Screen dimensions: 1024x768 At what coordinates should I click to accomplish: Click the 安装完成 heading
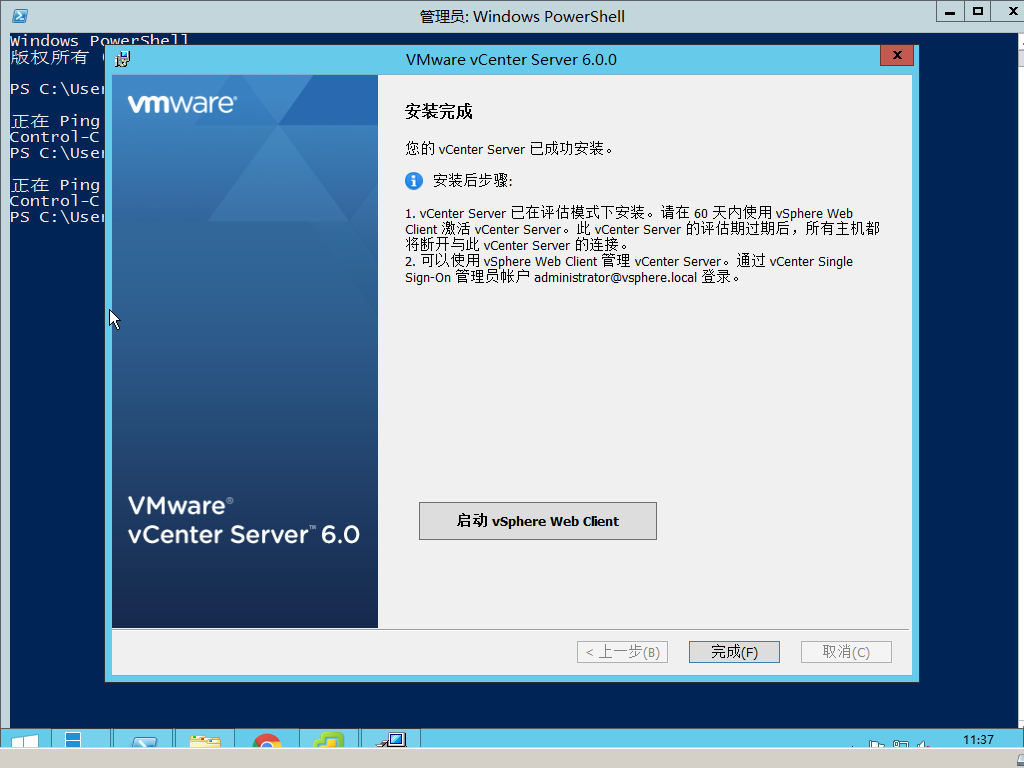pyautogui.click(x=438, y=112)
